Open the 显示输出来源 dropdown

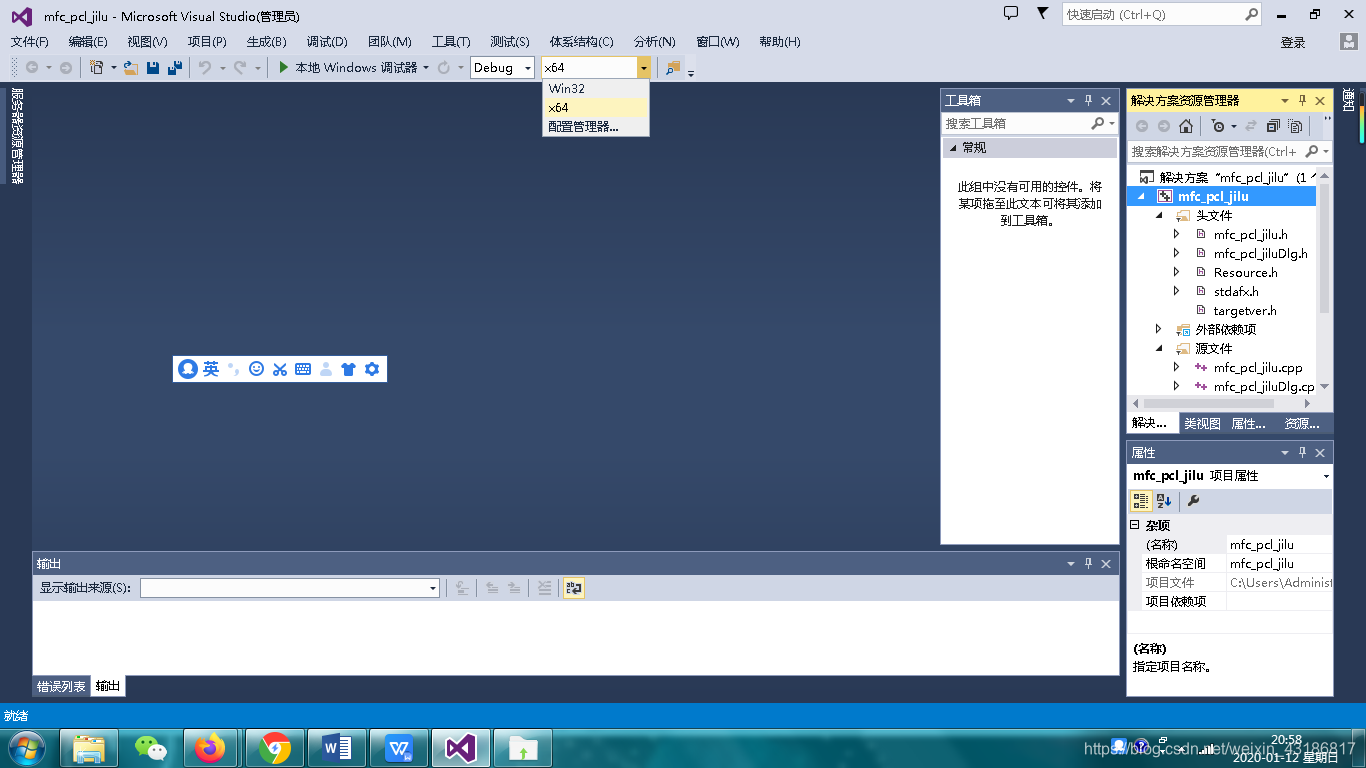click(x=433, y=588)
